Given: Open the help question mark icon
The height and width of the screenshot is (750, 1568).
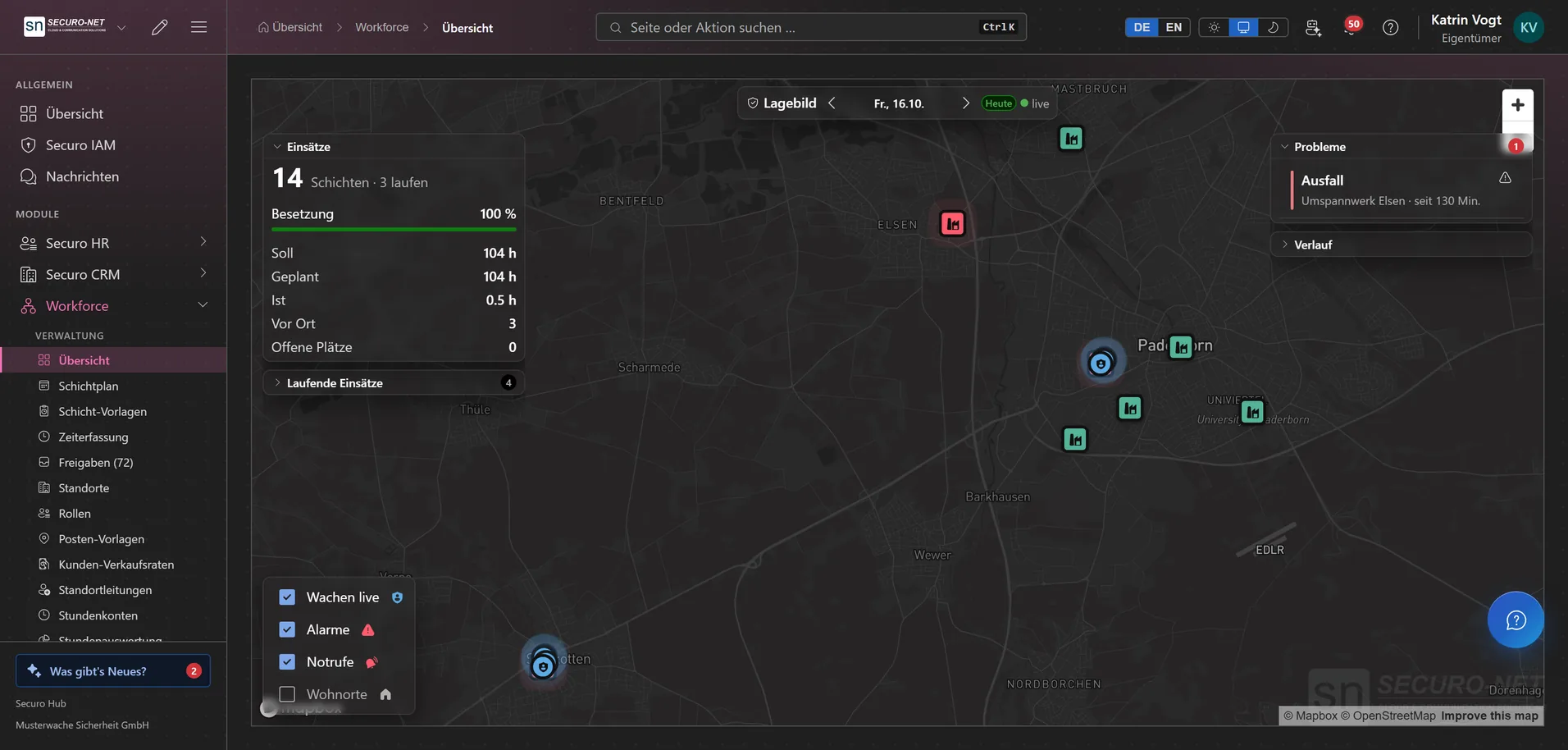Looking at the screenshot, I should 1390,27.
